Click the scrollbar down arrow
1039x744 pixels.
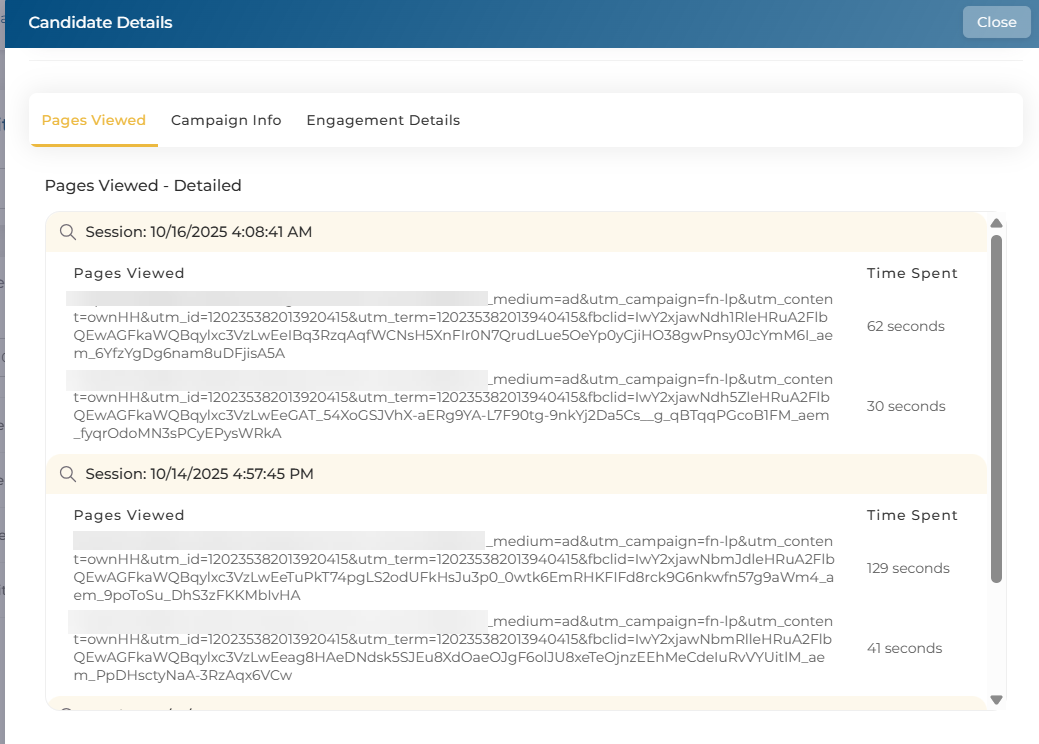point(996,699)
